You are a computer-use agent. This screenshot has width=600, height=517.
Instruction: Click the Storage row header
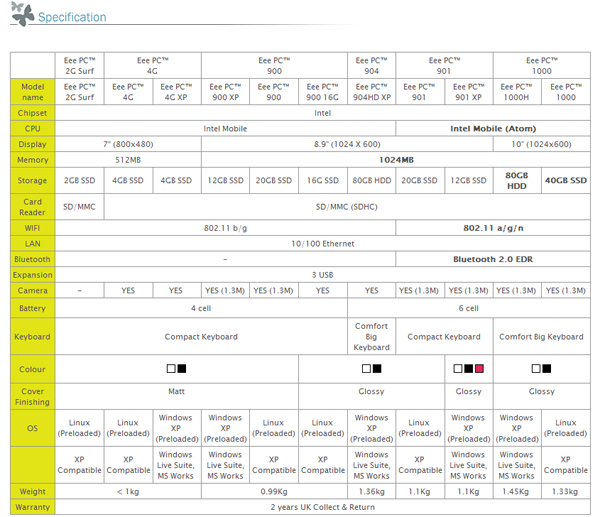pos(33,180)
